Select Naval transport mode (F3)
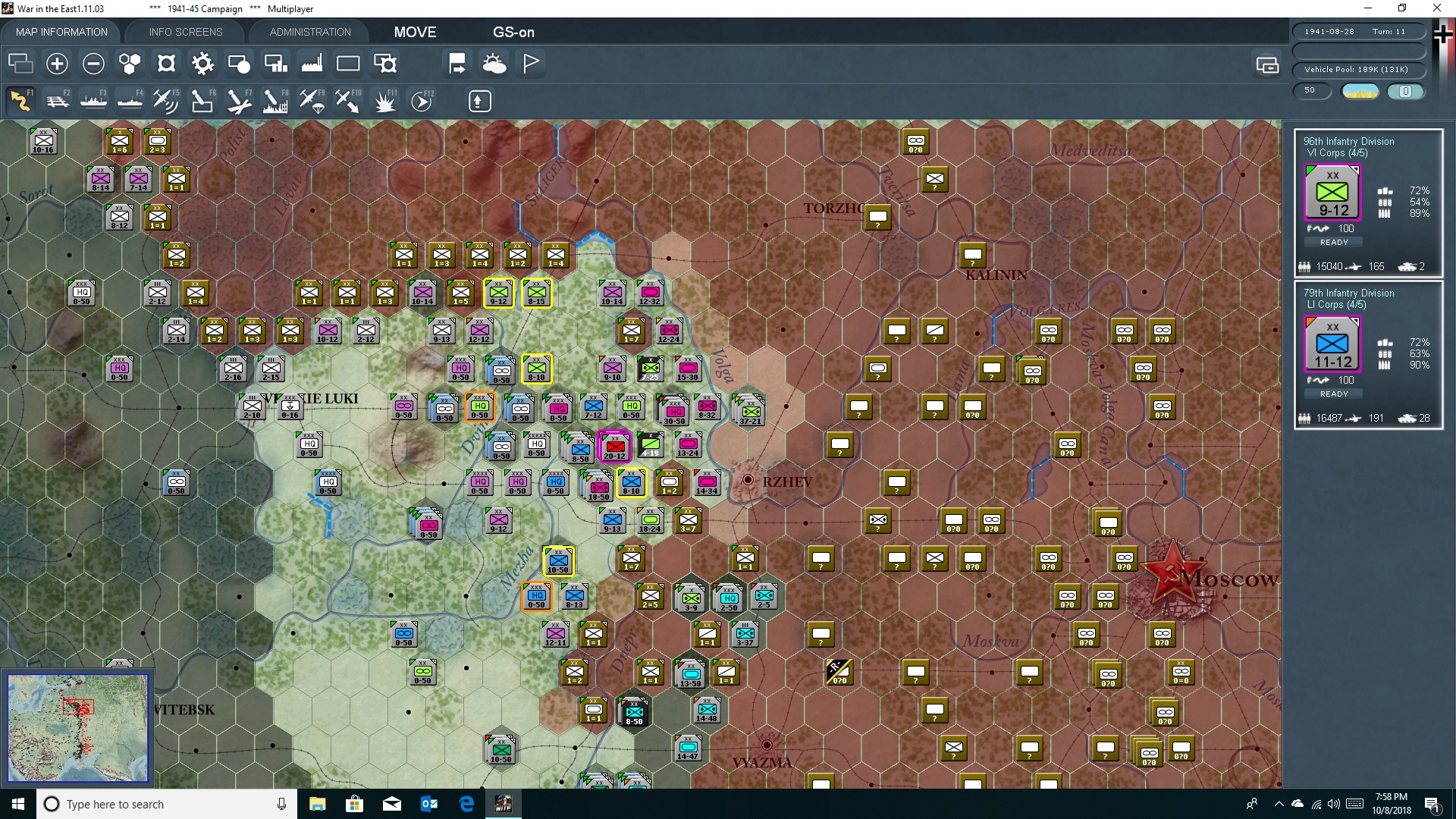1456x819 pixels. (x=94, y=101)
